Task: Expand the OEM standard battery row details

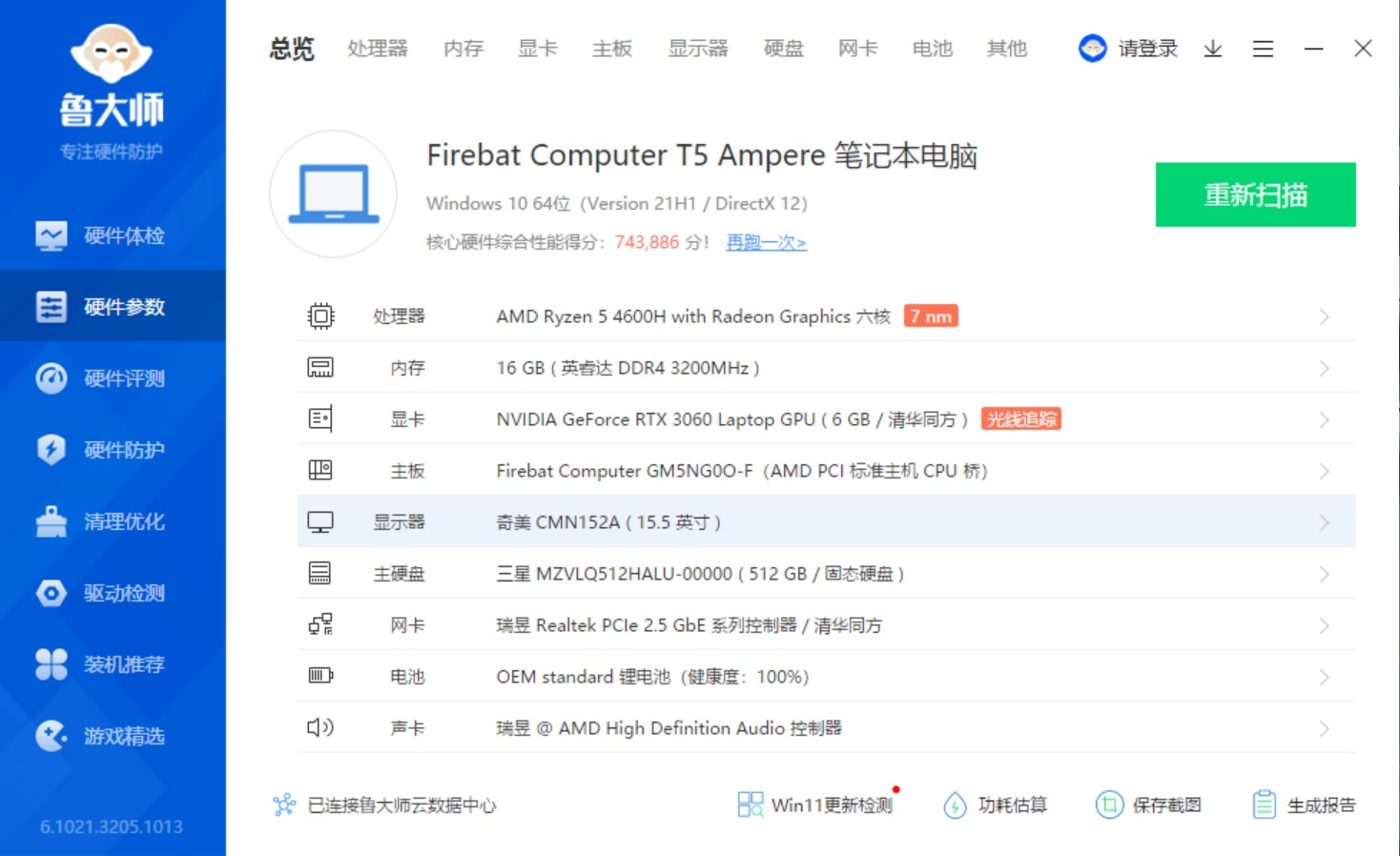Action: (1324, 677)
